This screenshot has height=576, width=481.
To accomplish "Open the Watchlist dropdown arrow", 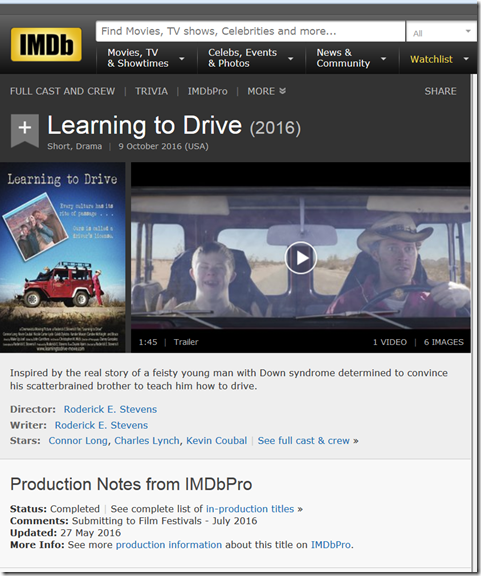I will point(466,59).
